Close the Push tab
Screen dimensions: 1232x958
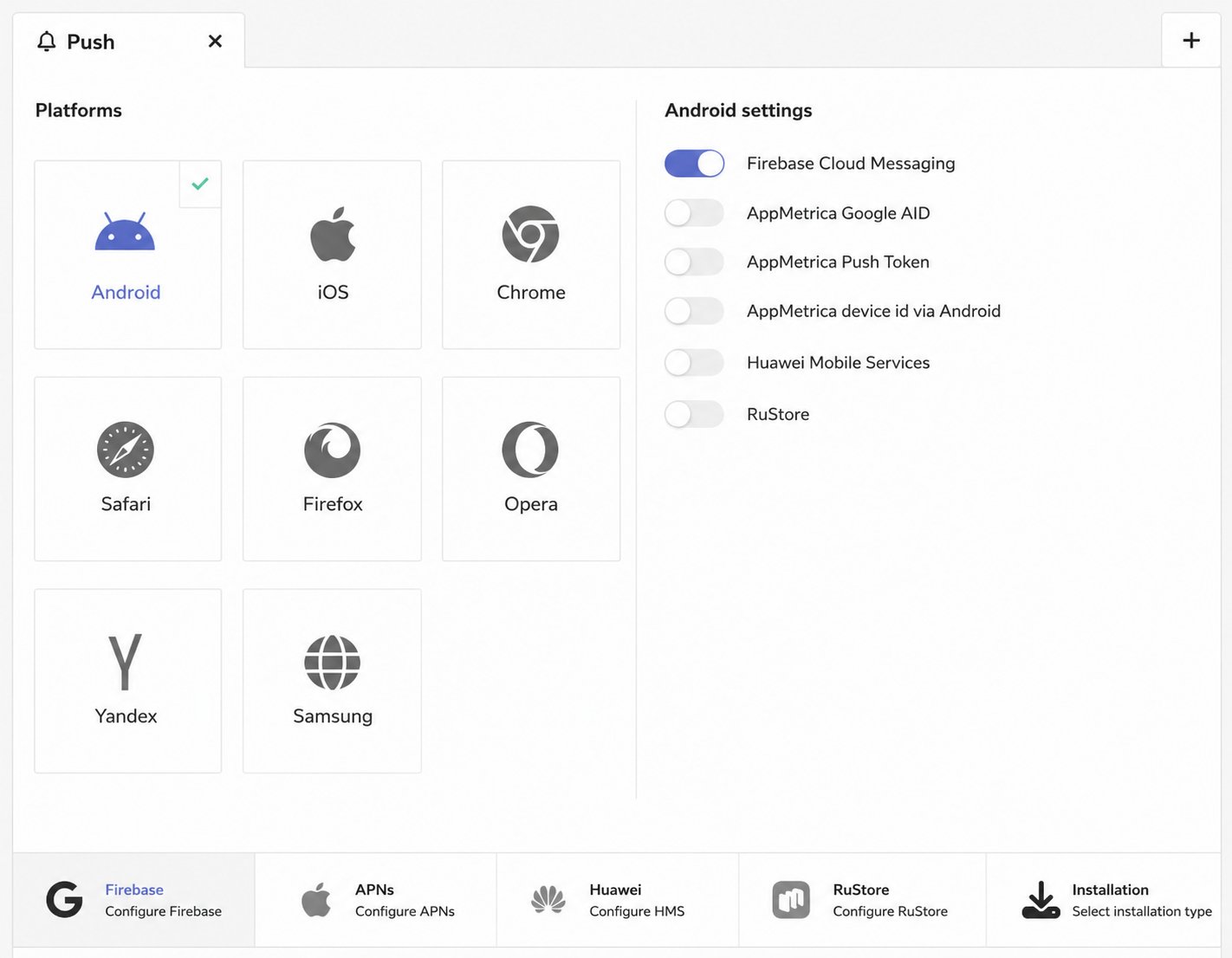pos(215,41)
